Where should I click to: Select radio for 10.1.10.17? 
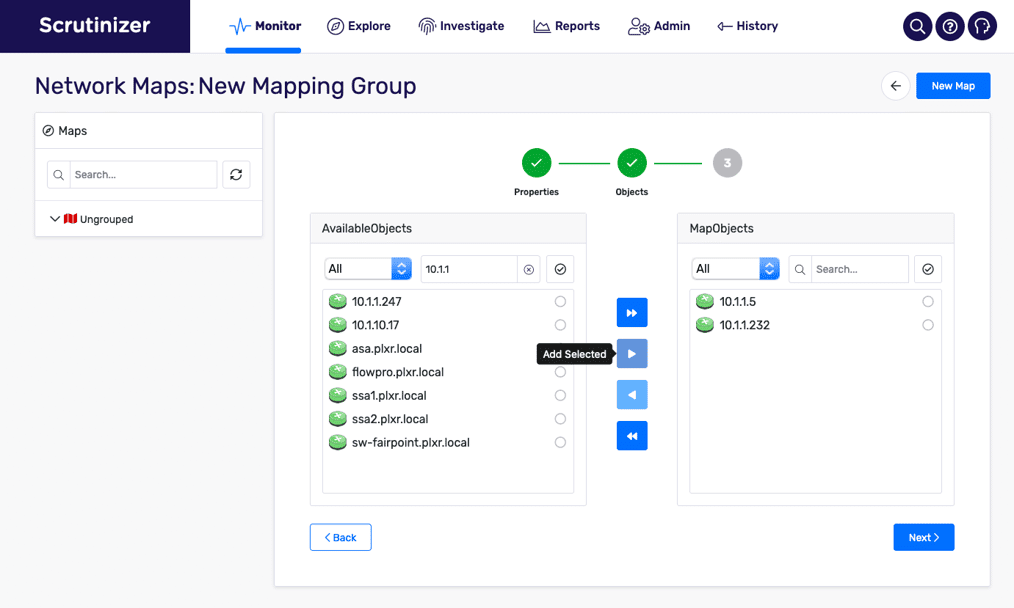[560, 325]
